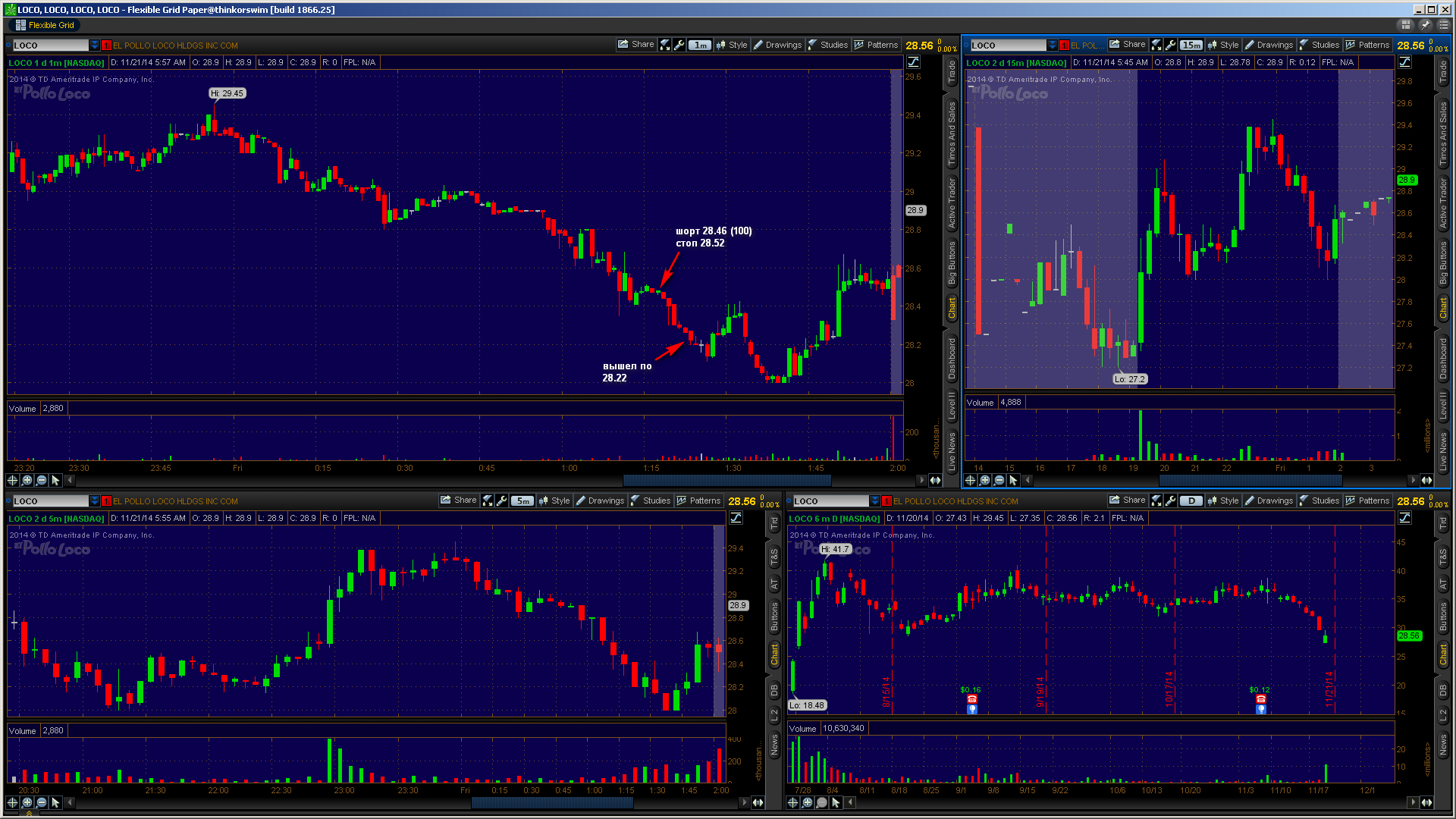The height and width of the screenshot is (819, 1456).
Task: Expand symbol dropdown in daily chart
Action: 874,501
